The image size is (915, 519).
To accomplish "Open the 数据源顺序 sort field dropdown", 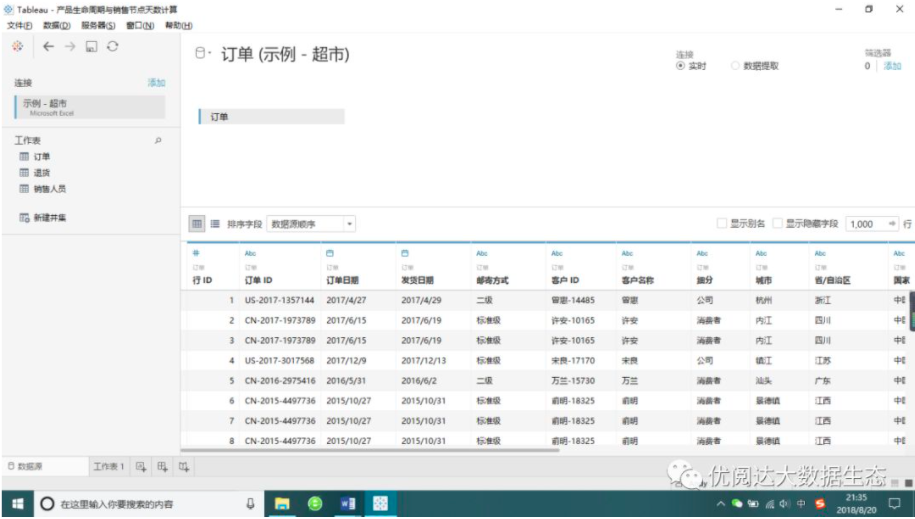I will (311, 224).
